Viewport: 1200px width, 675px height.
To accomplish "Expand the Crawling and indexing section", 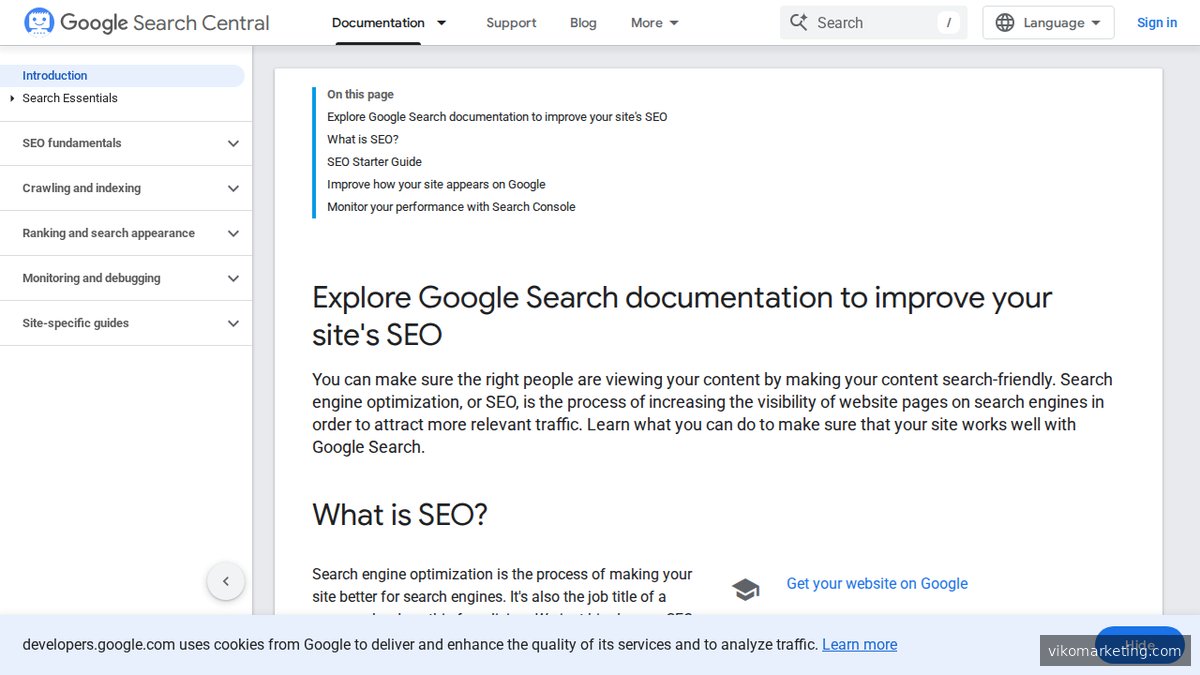I will click(232, 188).
